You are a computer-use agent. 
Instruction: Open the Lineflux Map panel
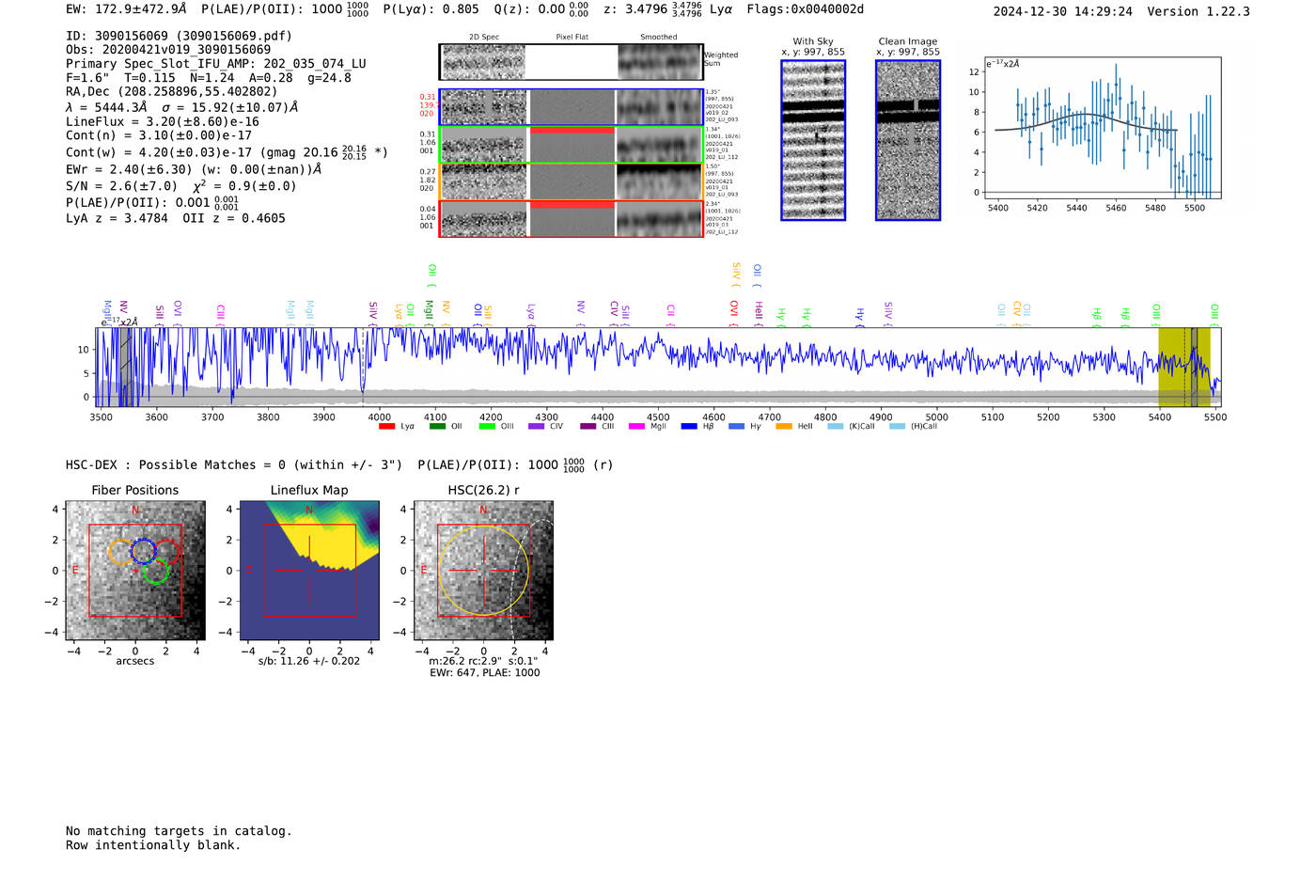coord(309,571)
